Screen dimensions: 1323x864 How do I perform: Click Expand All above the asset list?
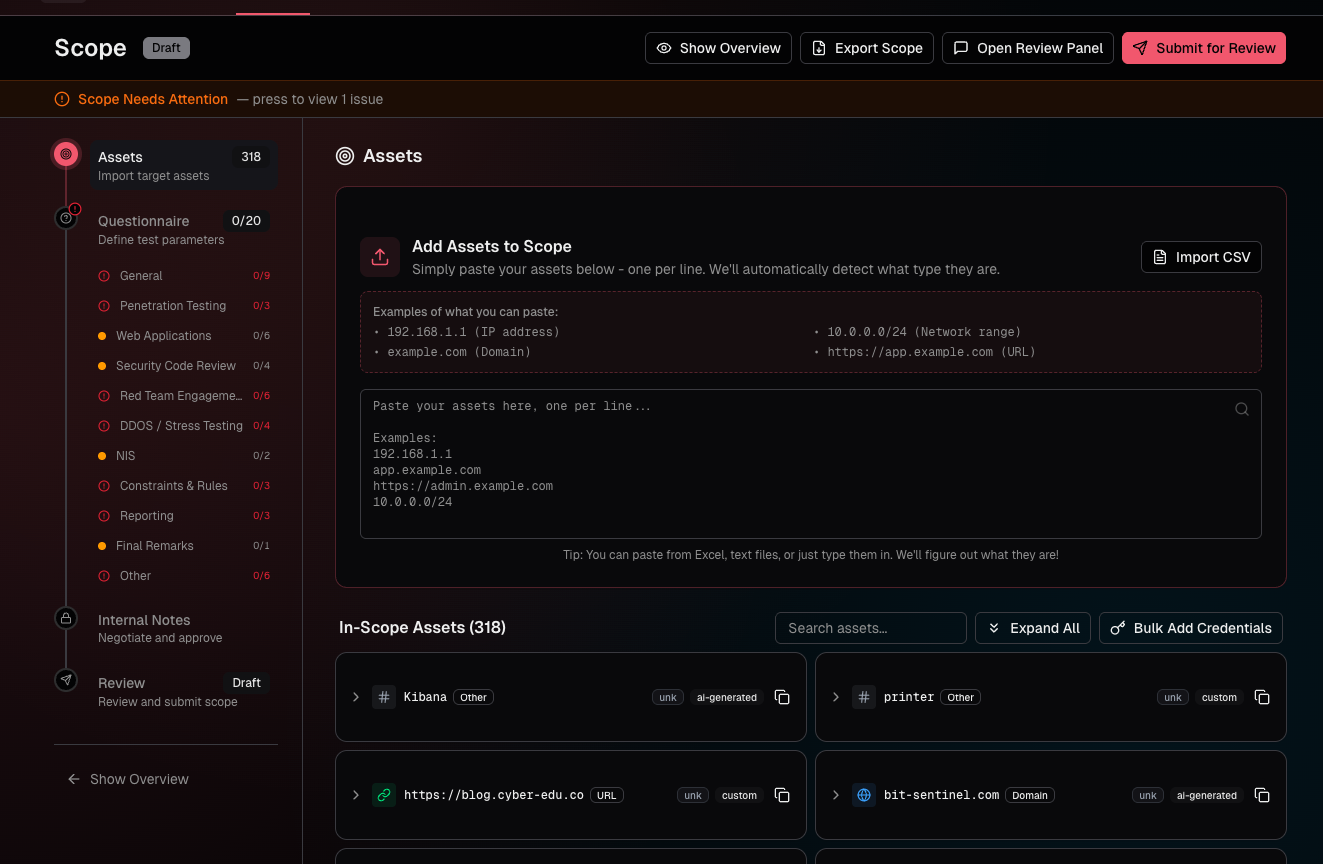pyautogui.click(x=1033, y=628)
